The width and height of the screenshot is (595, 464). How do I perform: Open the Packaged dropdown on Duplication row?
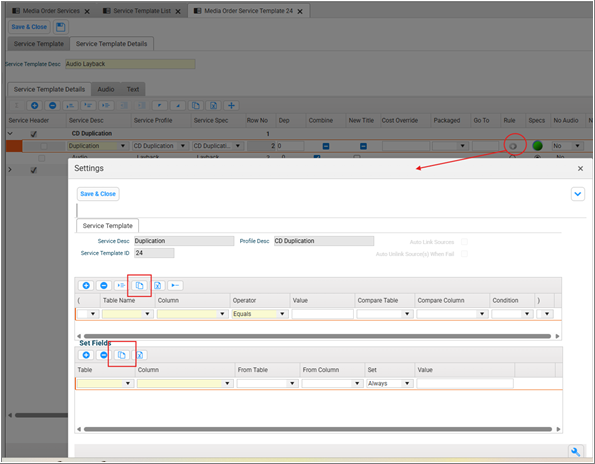462,146
